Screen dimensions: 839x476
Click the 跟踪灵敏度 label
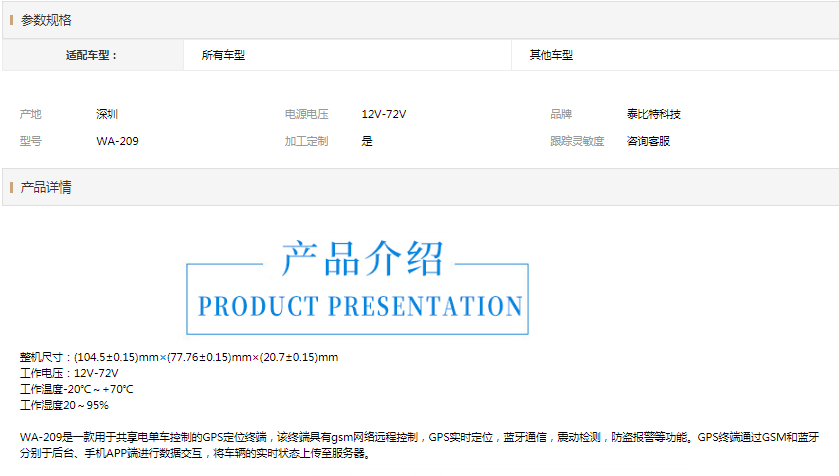click(x=577, y=141)
